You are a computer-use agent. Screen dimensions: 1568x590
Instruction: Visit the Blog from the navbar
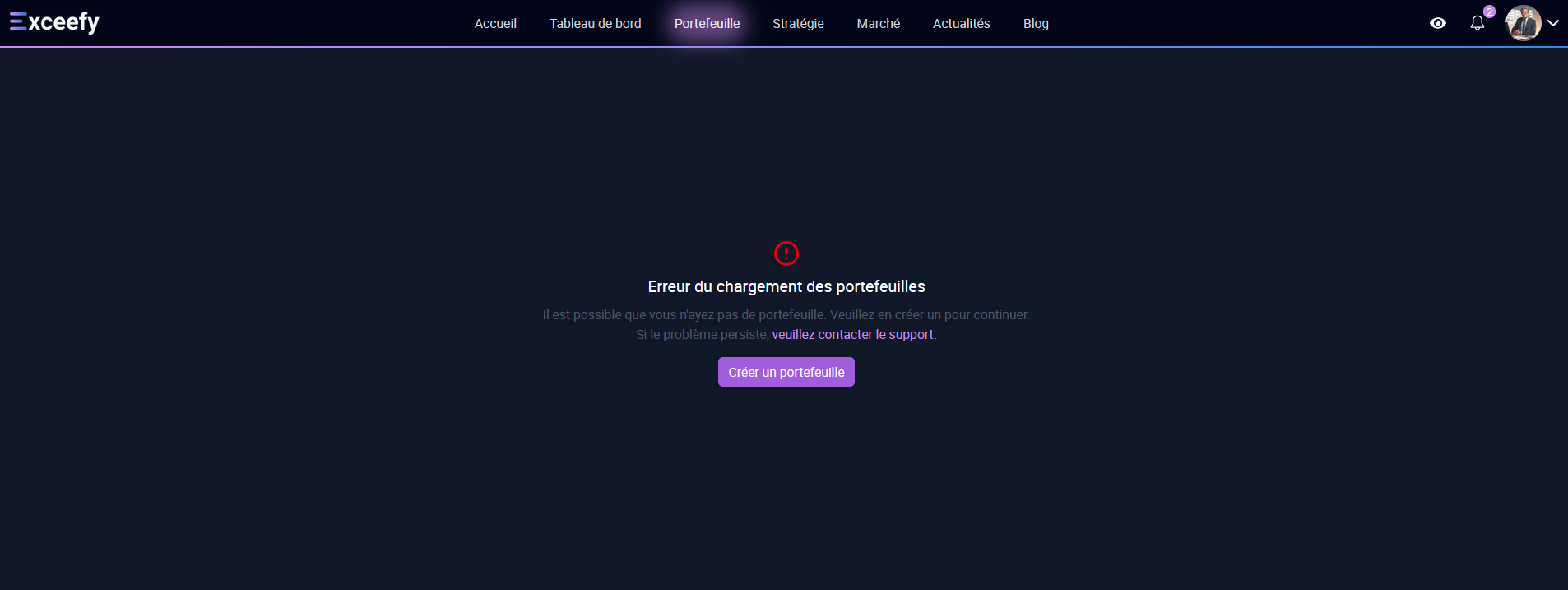1035,24
